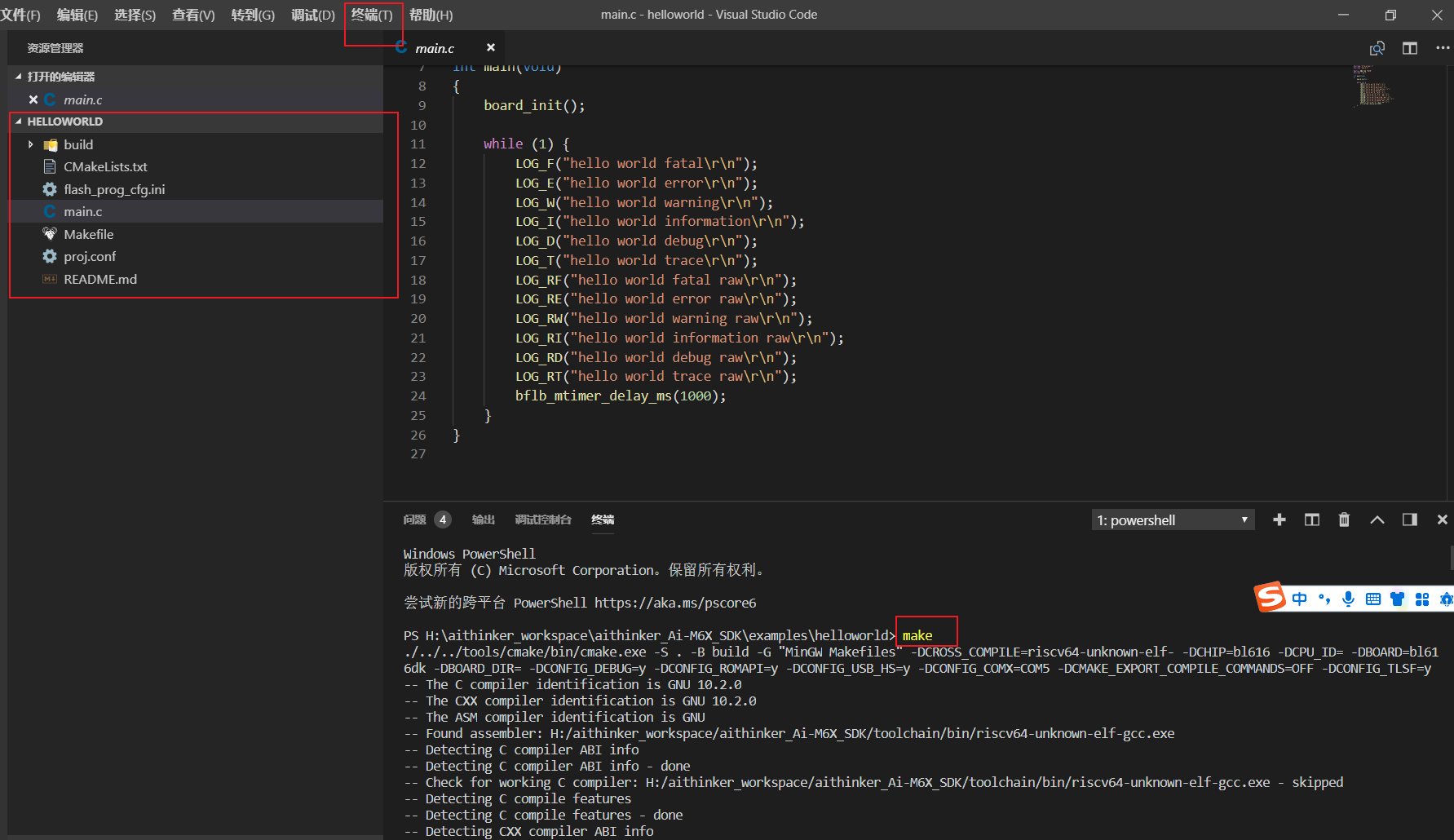Click the Sogou voice input microphone

click(1349, 599)
